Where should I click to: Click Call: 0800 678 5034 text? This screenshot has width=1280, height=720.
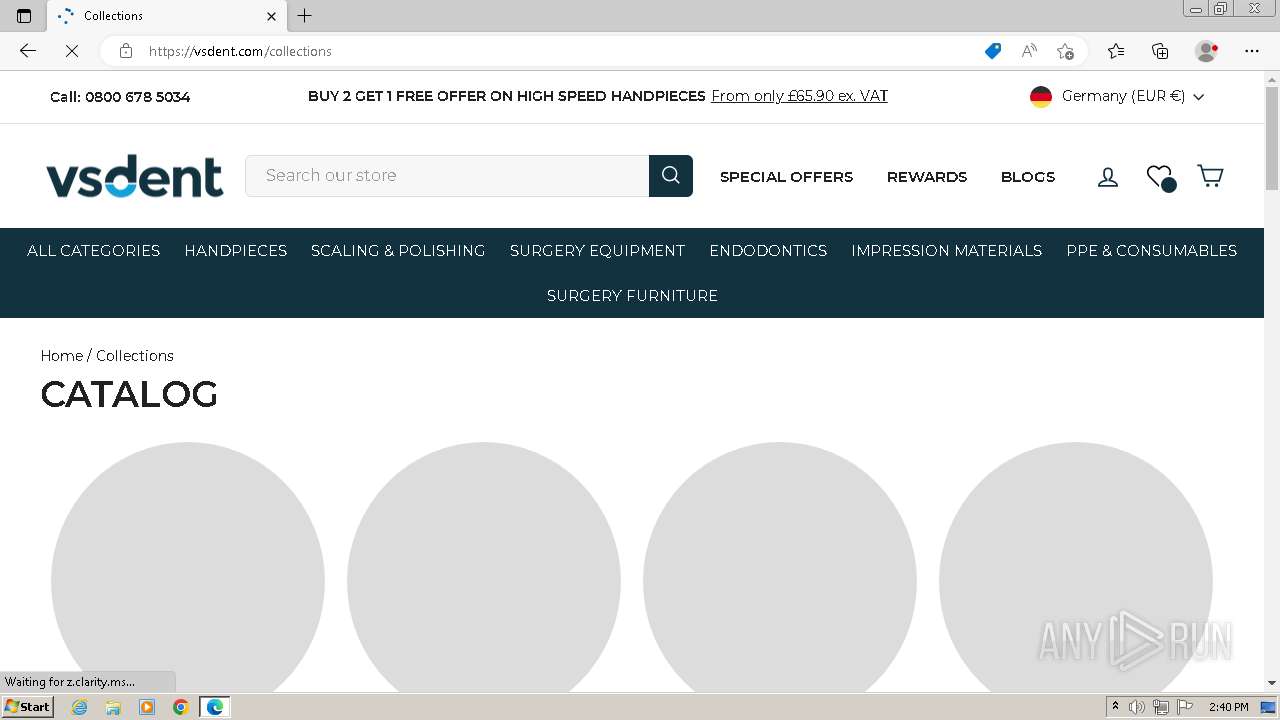pyautogui.click(x=120, y=97)
